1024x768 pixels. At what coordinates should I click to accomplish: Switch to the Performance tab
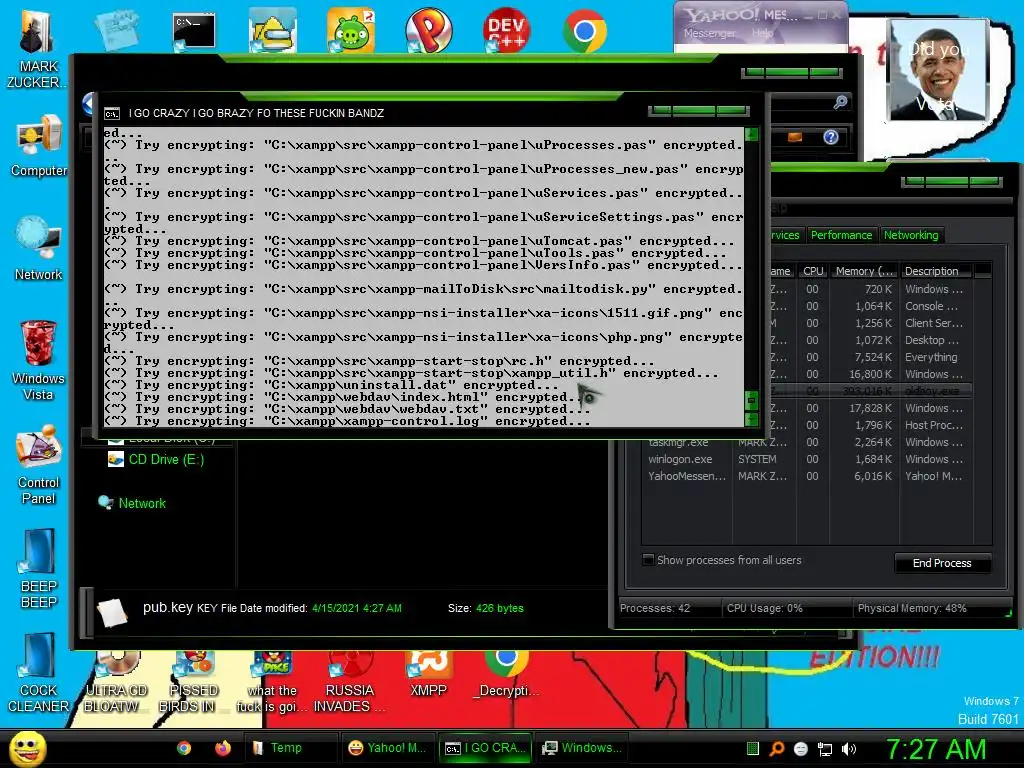pyautogui.click(x=841, y=235)
